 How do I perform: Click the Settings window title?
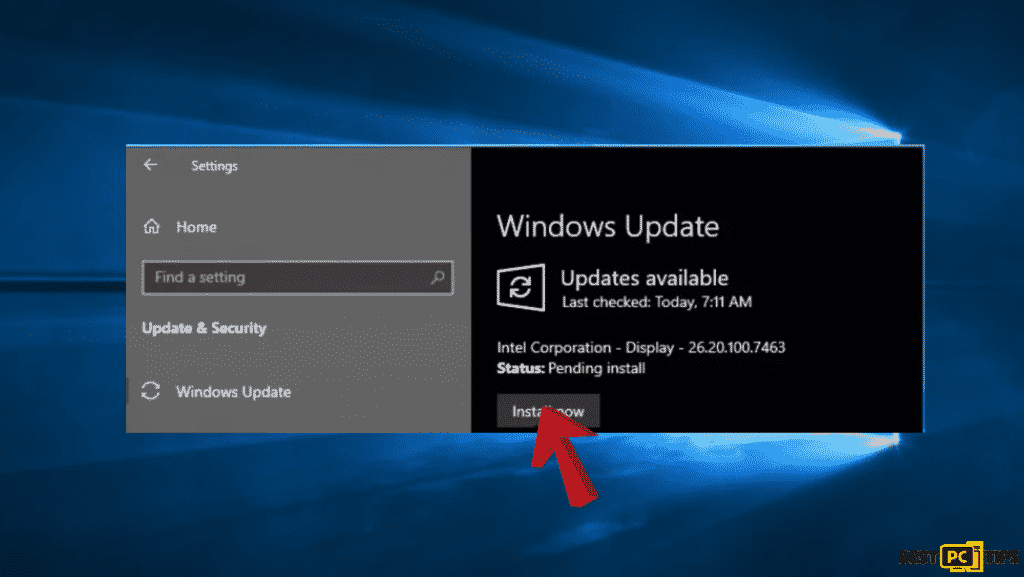point(215,166)
